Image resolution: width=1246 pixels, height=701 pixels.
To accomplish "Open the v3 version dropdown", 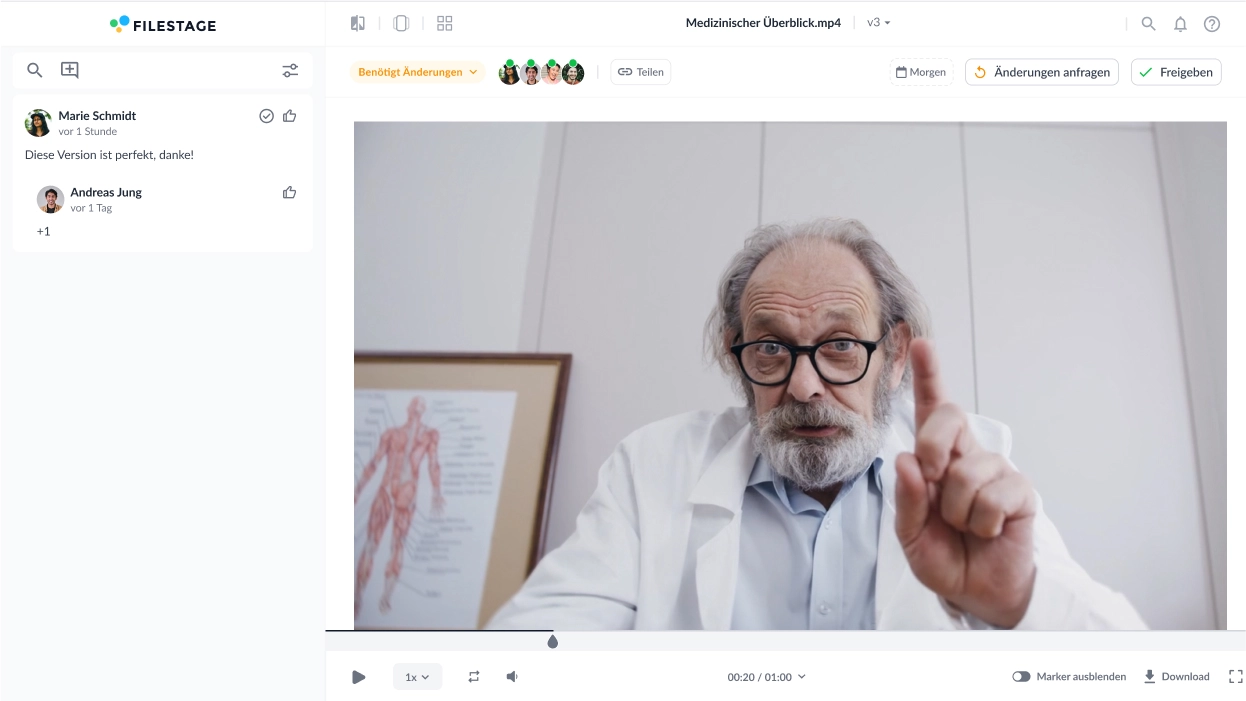I will [x=878, y=23].
